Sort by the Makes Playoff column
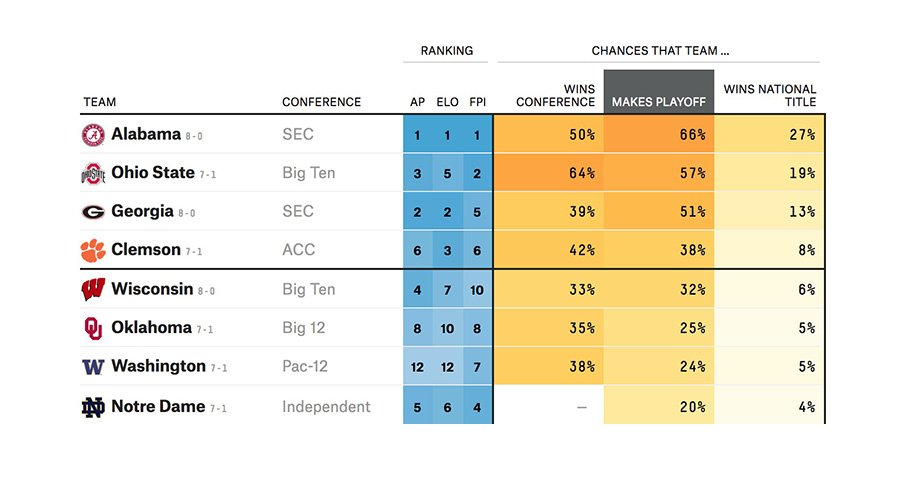Screen dimensions: 904x490 point(658,102)
